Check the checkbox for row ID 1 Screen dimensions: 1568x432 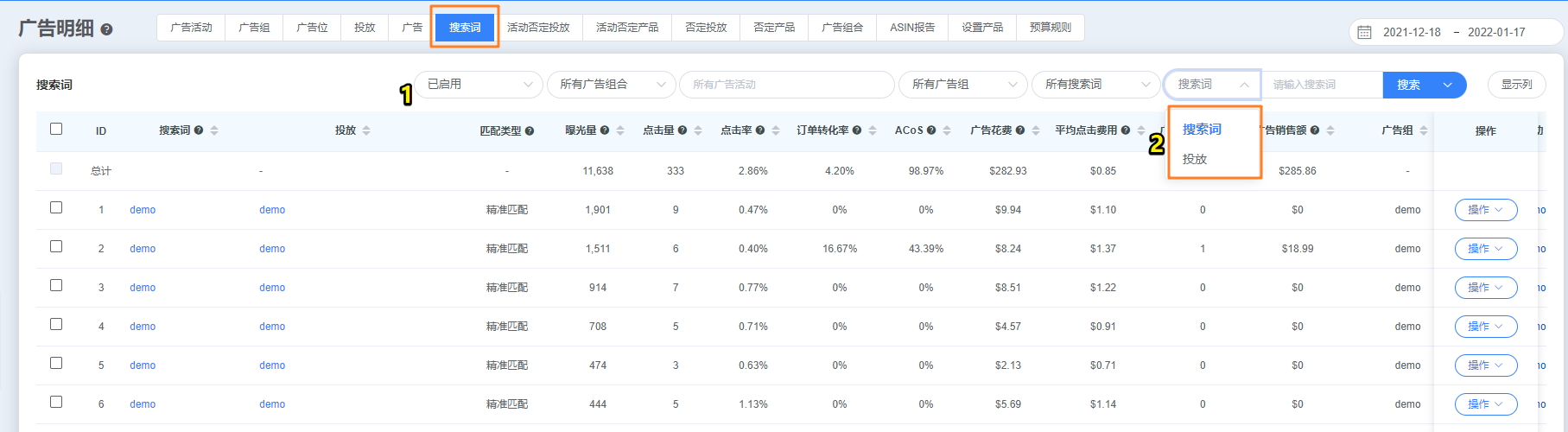(x=56, y=207)
